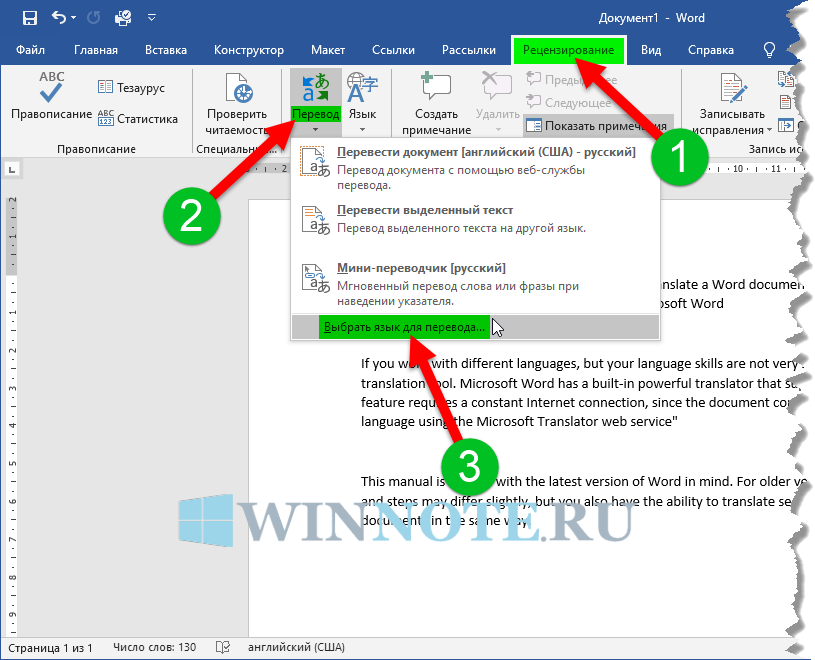The height and width of the screenshot is (660, 815).
Task: Click the Undo arrow icon
Action: coord(60,18)
